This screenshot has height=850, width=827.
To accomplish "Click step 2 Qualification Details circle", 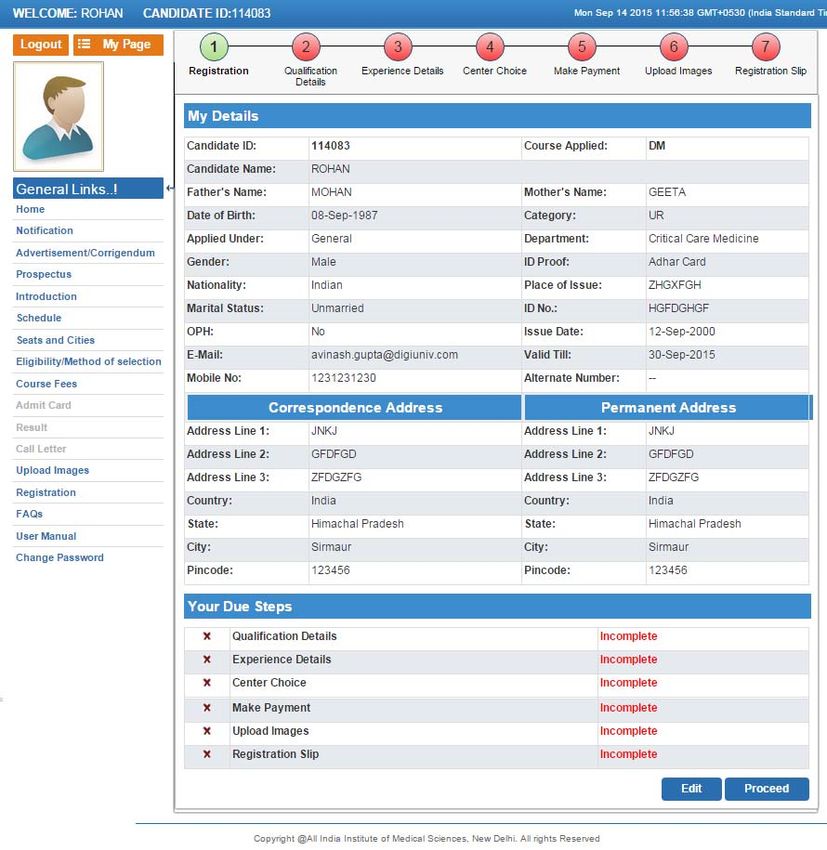I will point(306,47).
